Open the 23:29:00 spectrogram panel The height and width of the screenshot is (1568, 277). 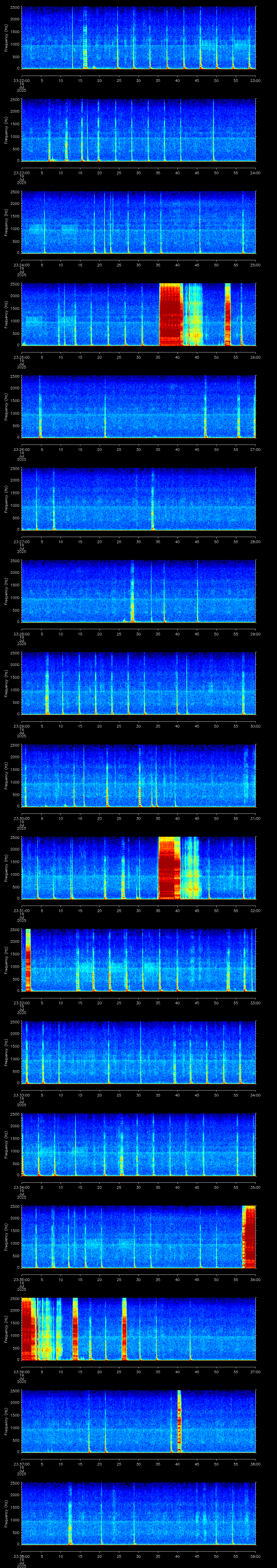pyautogui.click(x=138, y=683)
